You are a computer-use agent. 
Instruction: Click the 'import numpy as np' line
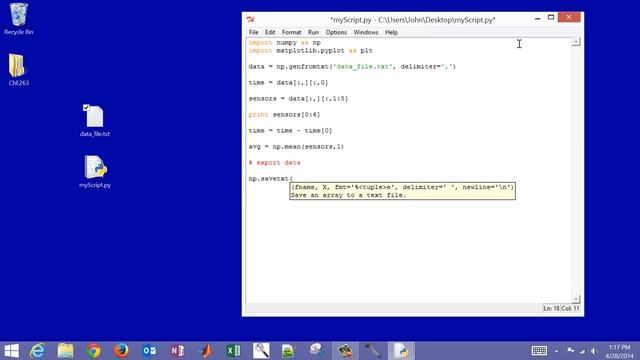click(284, 42)
